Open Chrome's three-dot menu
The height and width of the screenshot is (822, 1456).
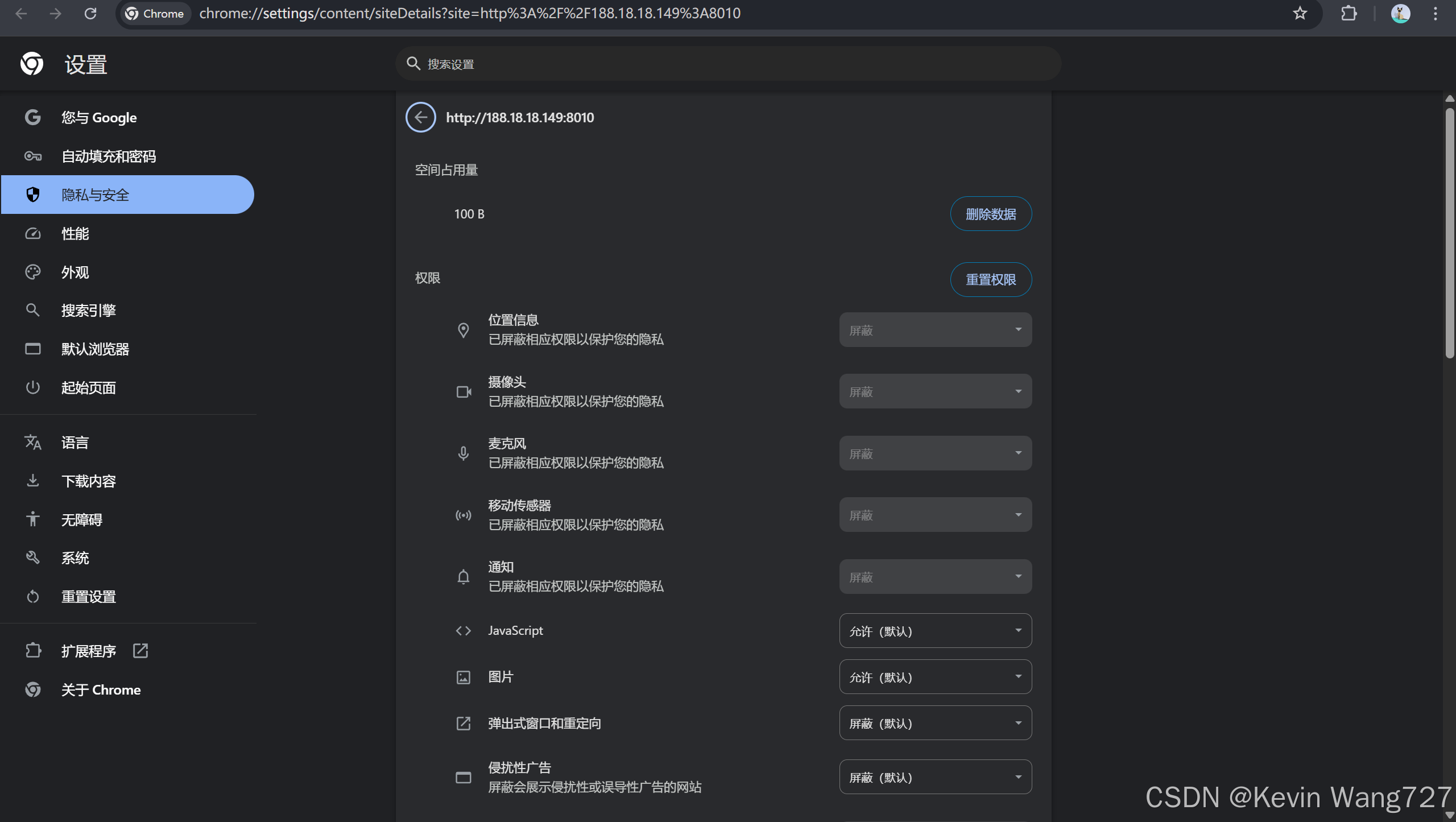click(x=1435, y=13)
